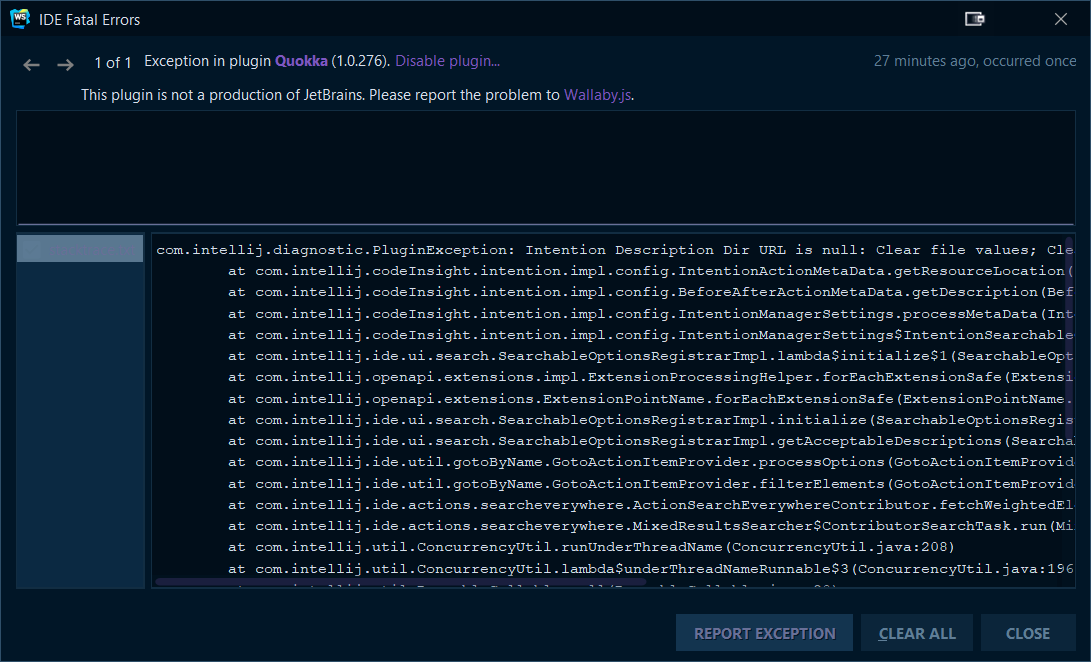Click the CLEAR ALL button
The width and height of the screenshot is (1091, 662).
pos(916,633)
